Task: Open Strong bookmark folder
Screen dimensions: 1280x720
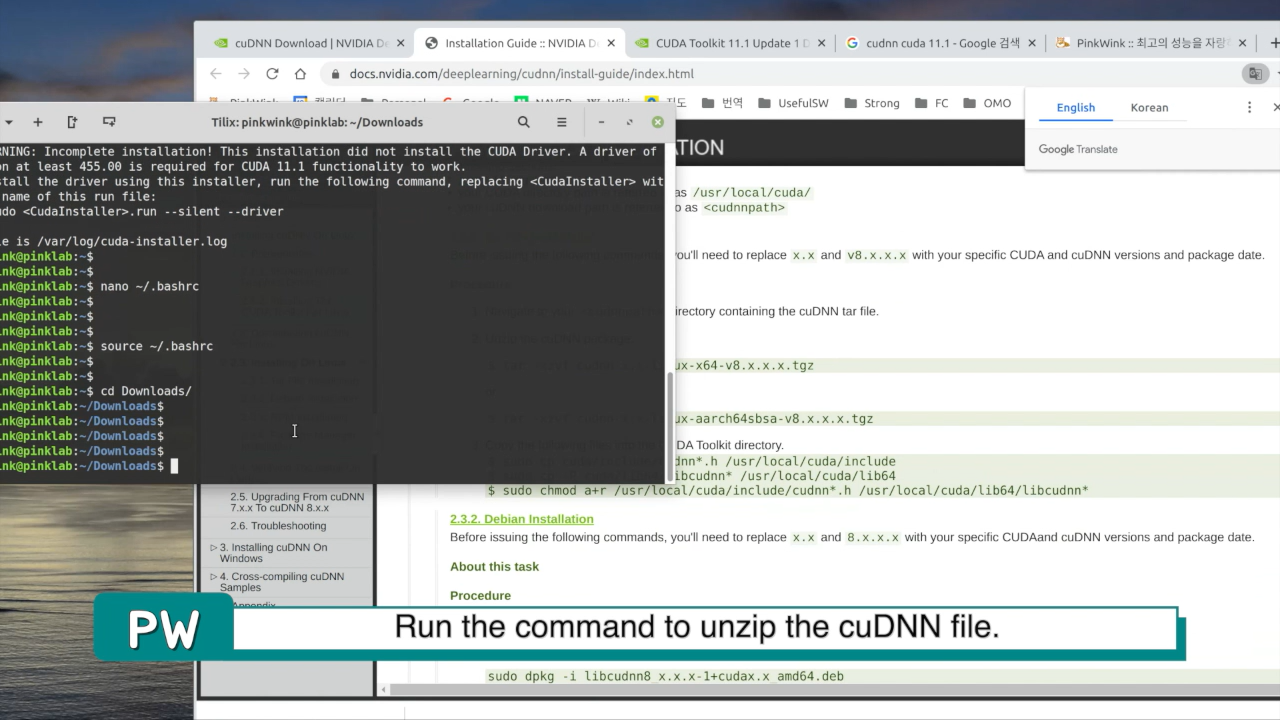Action: coord(872,103)
